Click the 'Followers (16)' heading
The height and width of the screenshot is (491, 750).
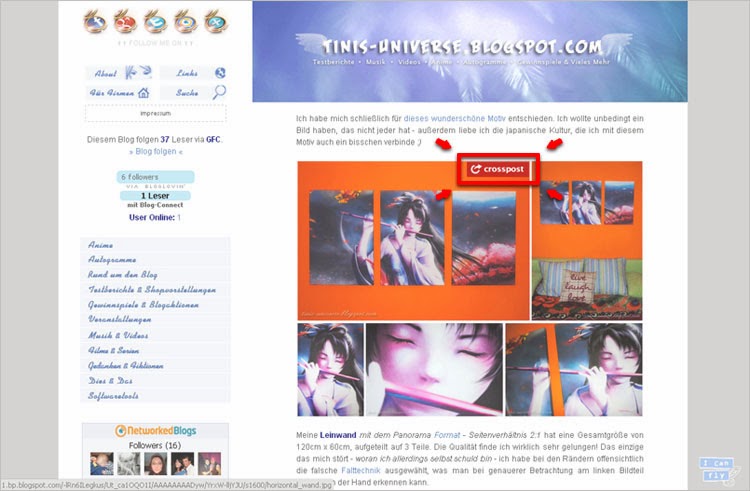coord(155,445)
